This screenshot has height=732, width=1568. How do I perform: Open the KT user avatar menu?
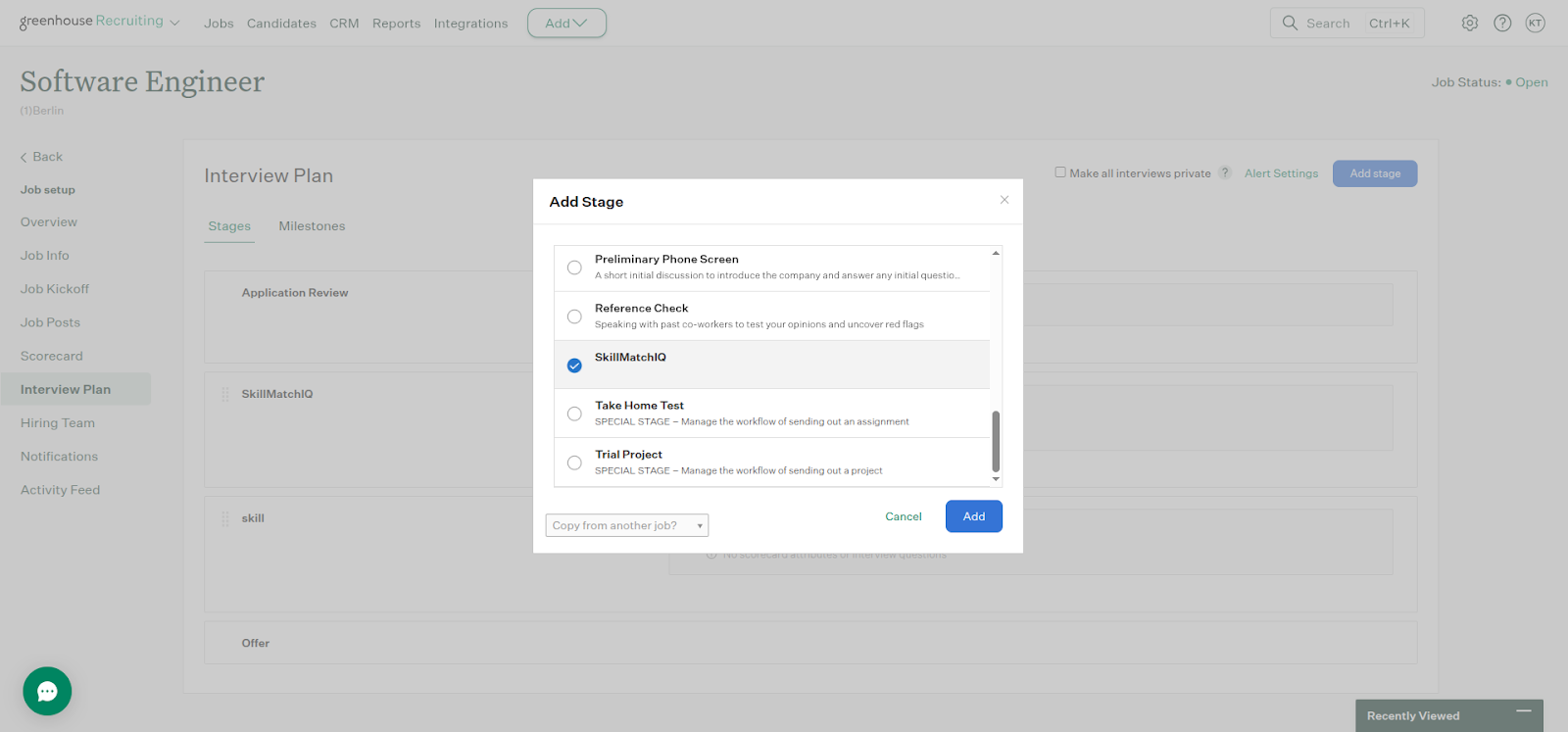pyautogui.click(x=1535, y=24)
